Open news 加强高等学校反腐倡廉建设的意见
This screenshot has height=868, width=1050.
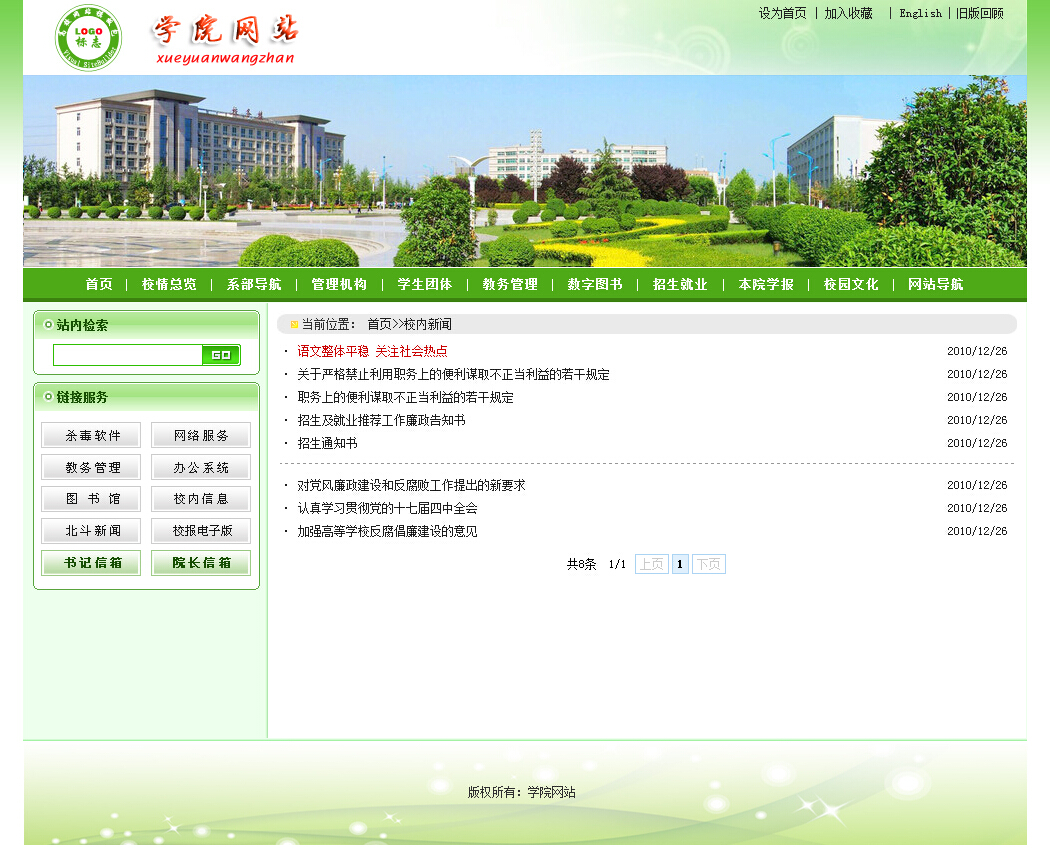(387, 531)
